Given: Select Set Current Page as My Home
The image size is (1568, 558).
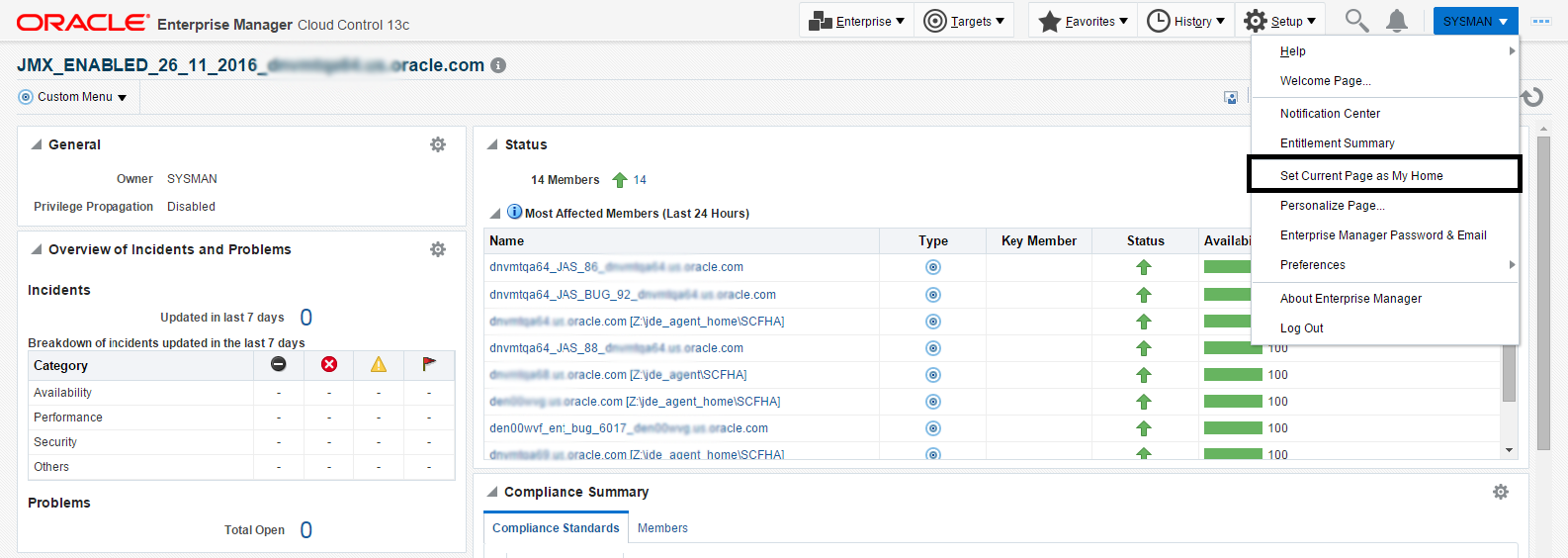Looking at the screenshot, I should pyautogui.click(x=1361, y=176).
